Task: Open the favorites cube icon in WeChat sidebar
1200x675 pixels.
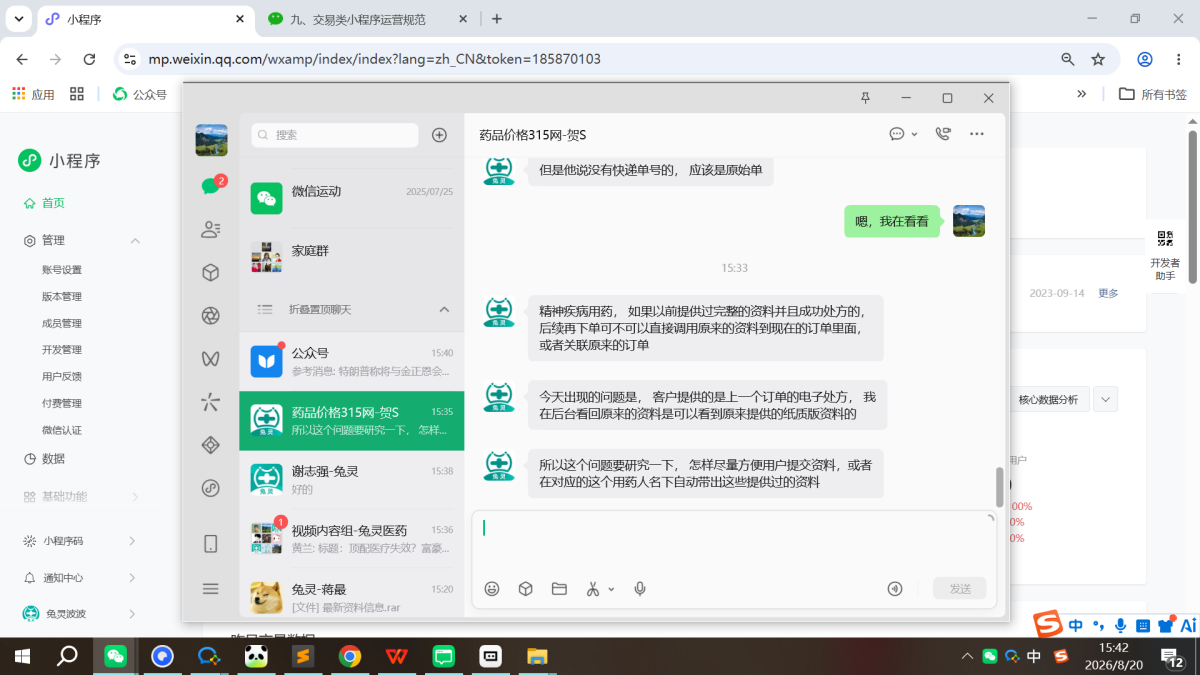Action: point(210,272)
